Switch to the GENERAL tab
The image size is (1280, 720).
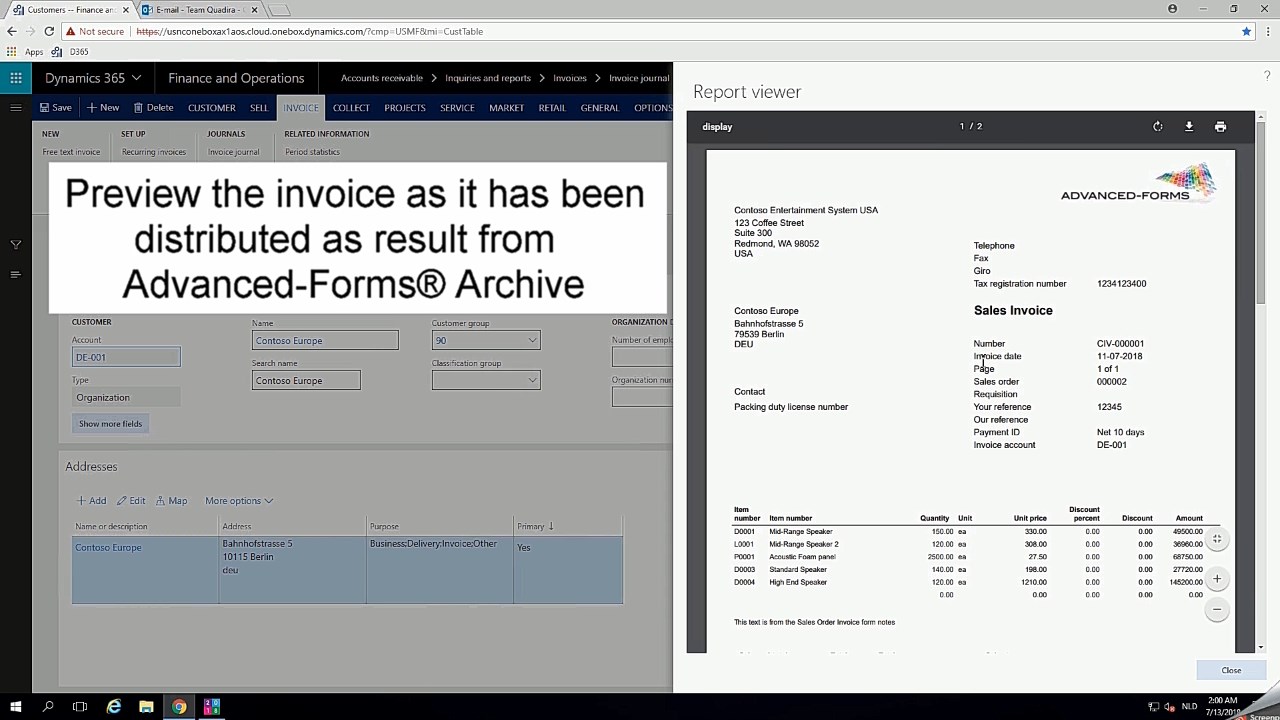pyautogui.click(x=600, y=108)
